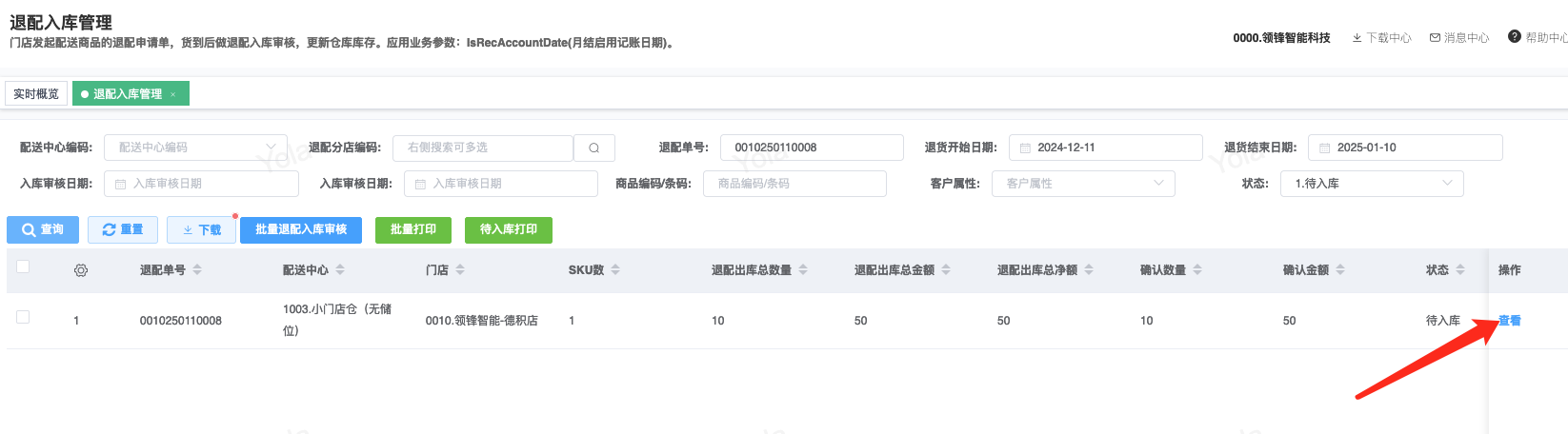1568x434 pixels.
Task: Close the 退配入库管理 tab
Action: [x=172, y=94]
